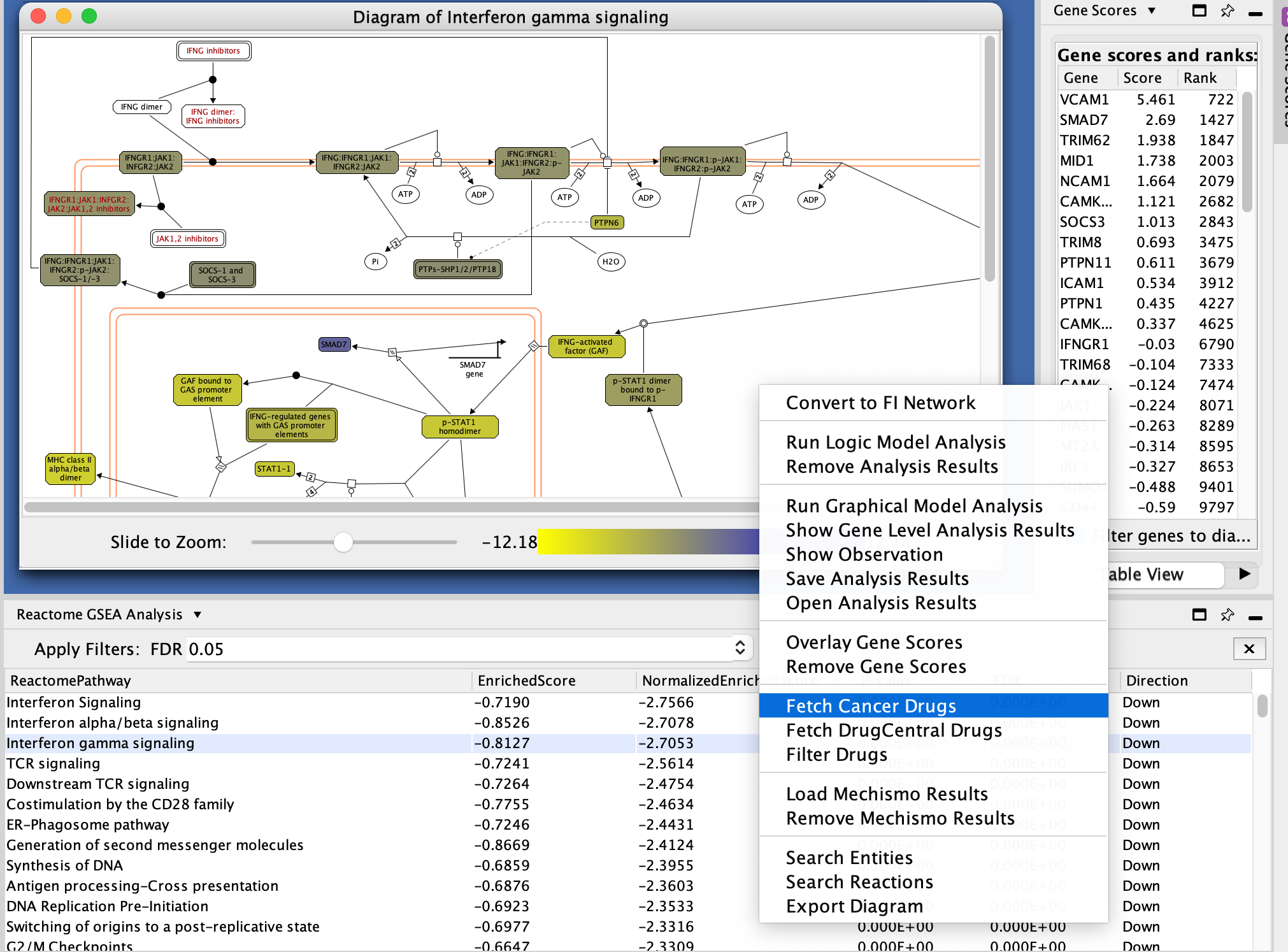The width and height of the screenshot is (1288, 952).
Task: Click Export Diagram in the context menu
Action: click(x=854, y=906)
